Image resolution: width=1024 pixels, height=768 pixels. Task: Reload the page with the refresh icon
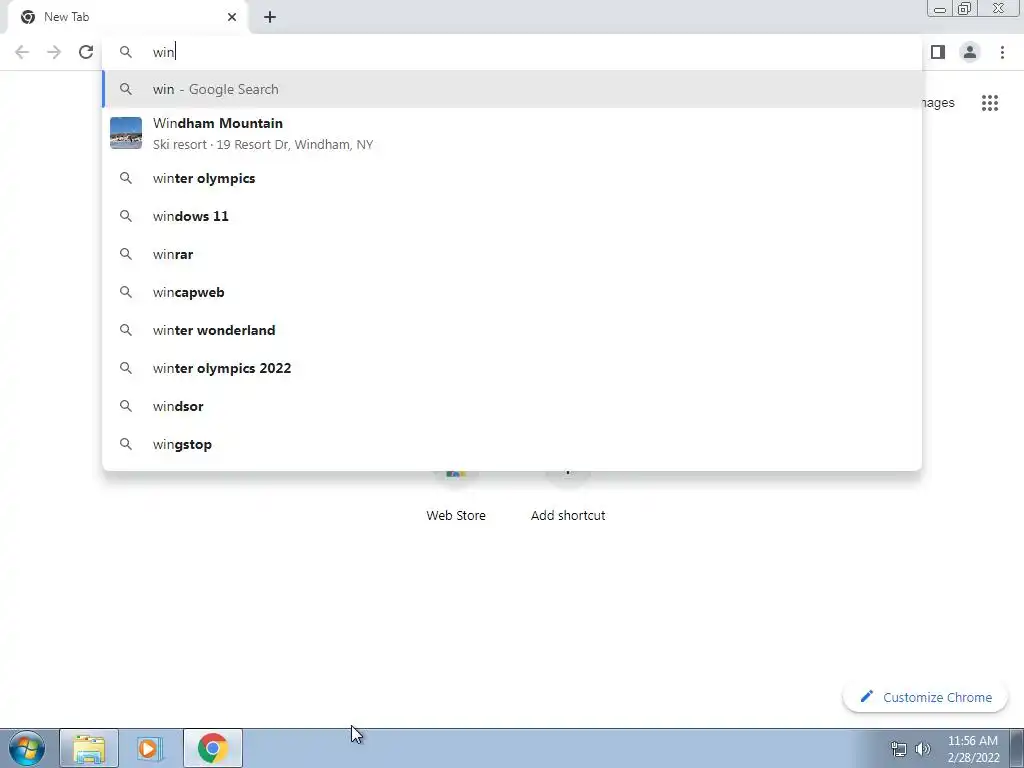click(x=86, y=52)
